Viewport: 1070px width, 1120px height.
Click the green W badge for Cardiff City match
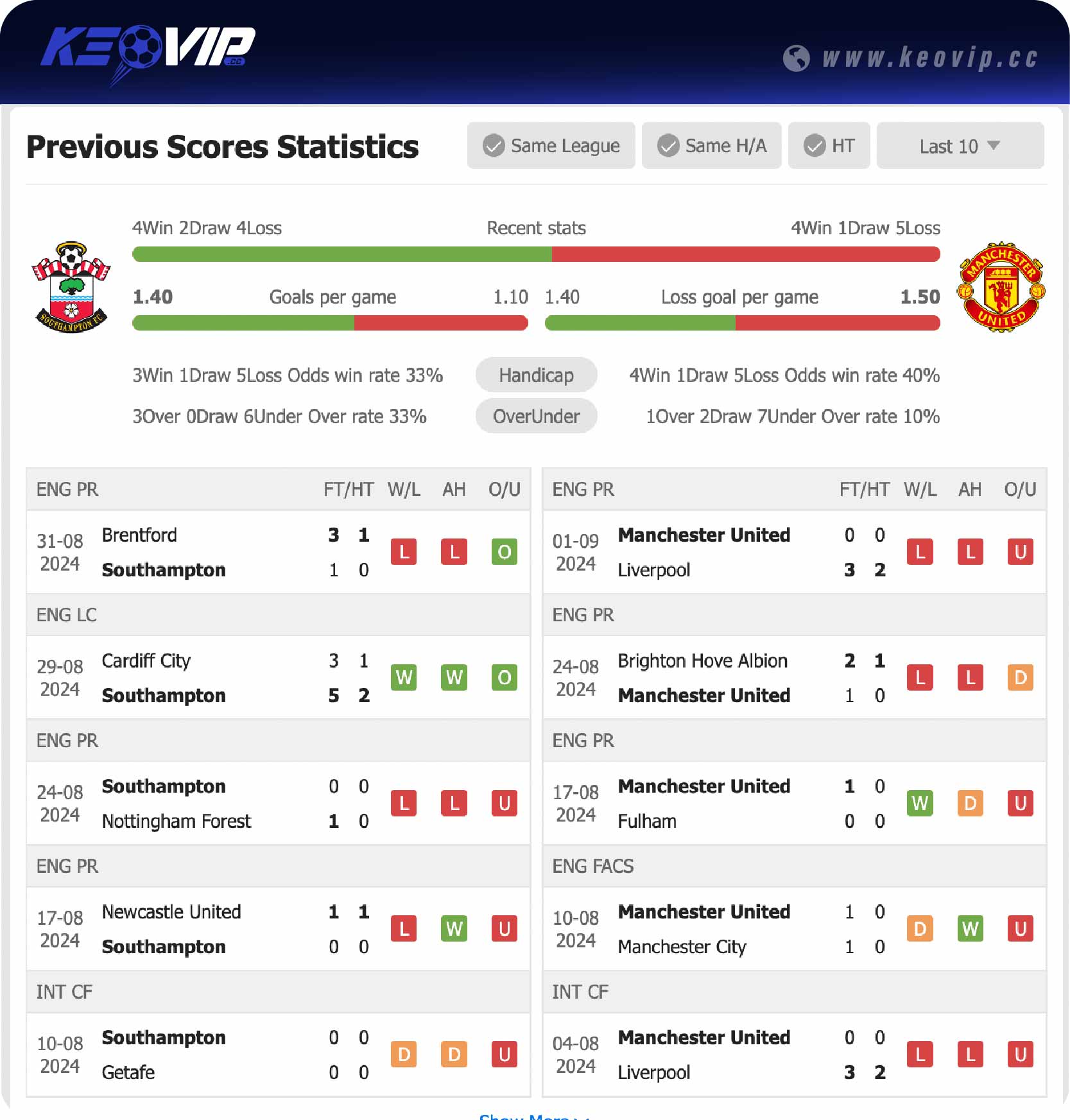[404, 677]
